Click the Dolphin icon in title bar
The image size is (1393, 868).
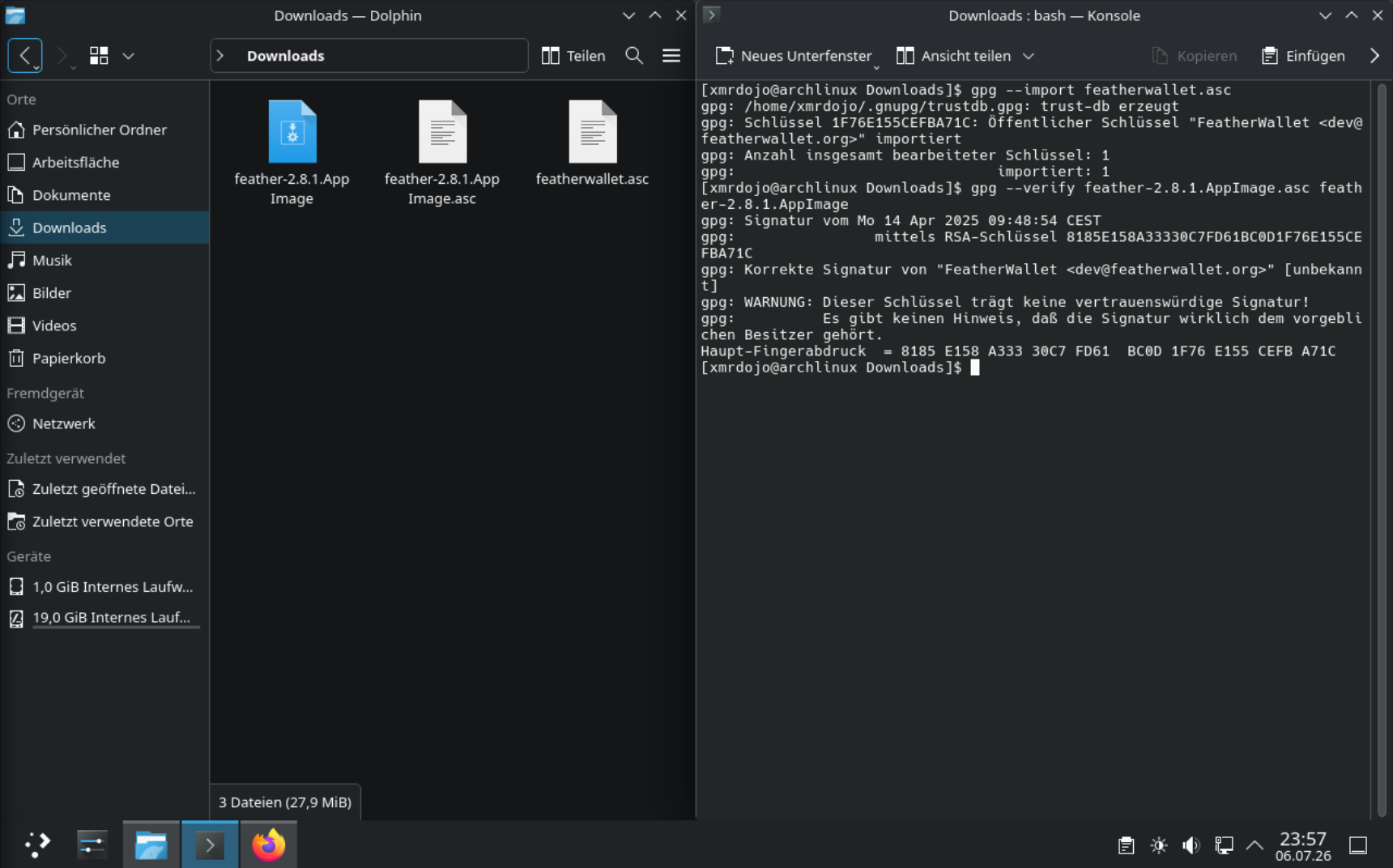(15, 15)
